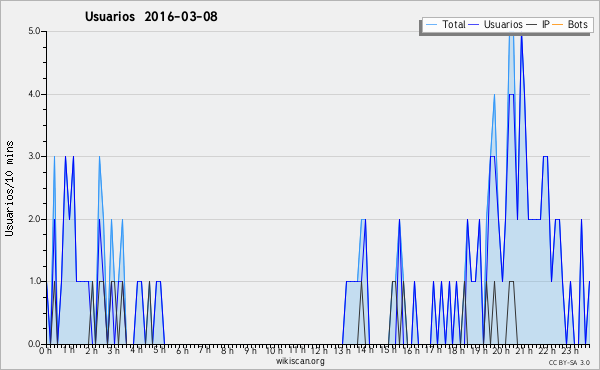This screenshot has width=600, height=370.
Task: Click the '17 h' x-axis label
Action: [433, 350]
